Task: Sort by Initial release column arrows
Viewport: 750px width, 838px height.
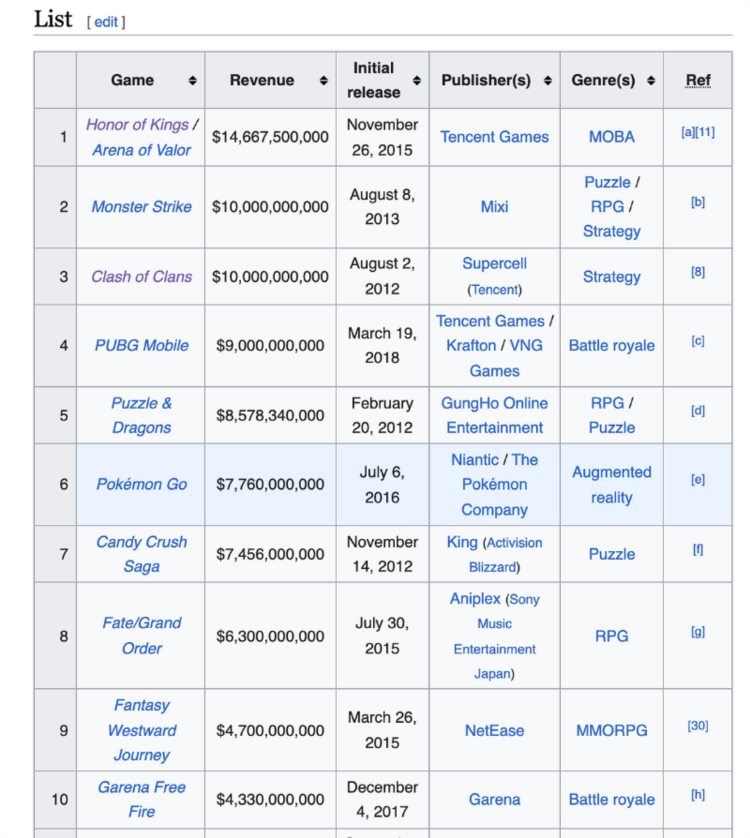Action: tap(417, 81)
